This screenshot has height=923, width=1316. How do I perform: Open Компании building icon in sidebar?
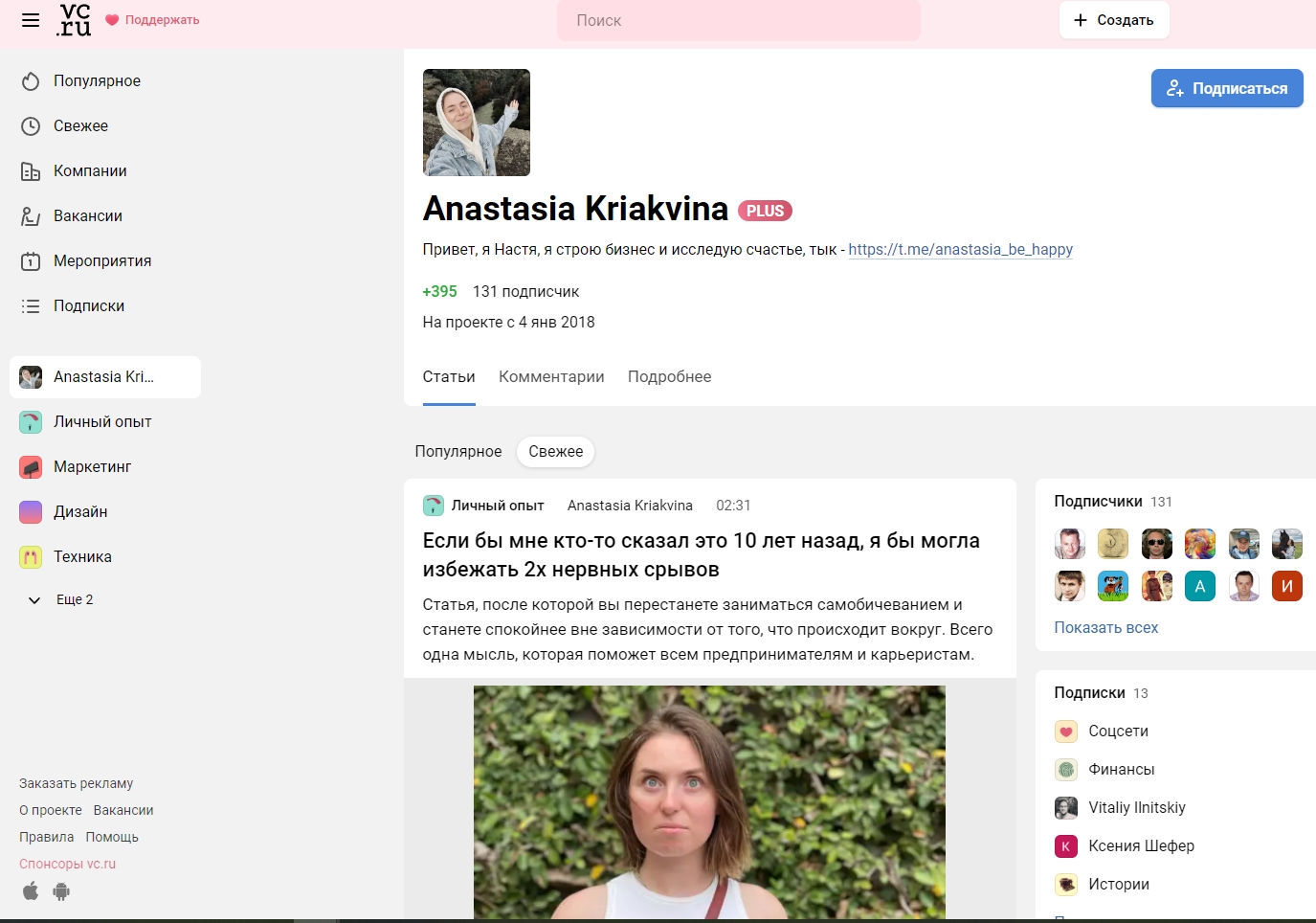click(31, 171)
